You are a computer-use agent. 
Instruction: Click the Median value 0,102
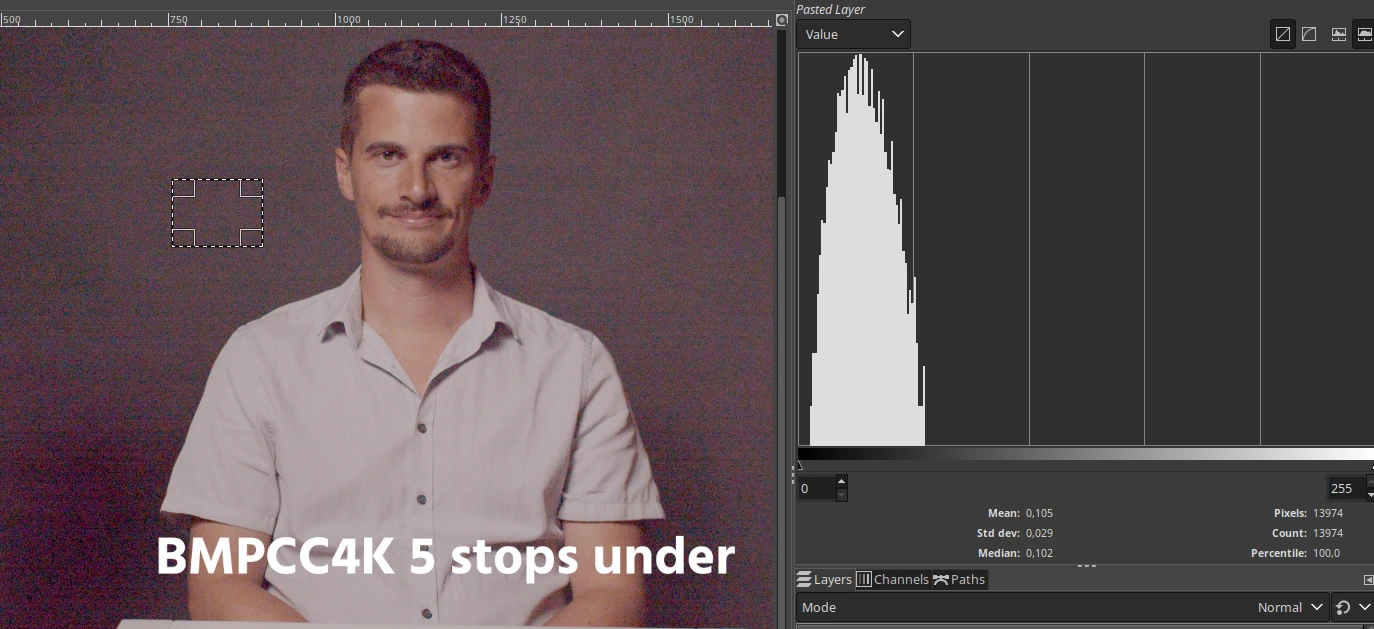[x=1039, y=553]
